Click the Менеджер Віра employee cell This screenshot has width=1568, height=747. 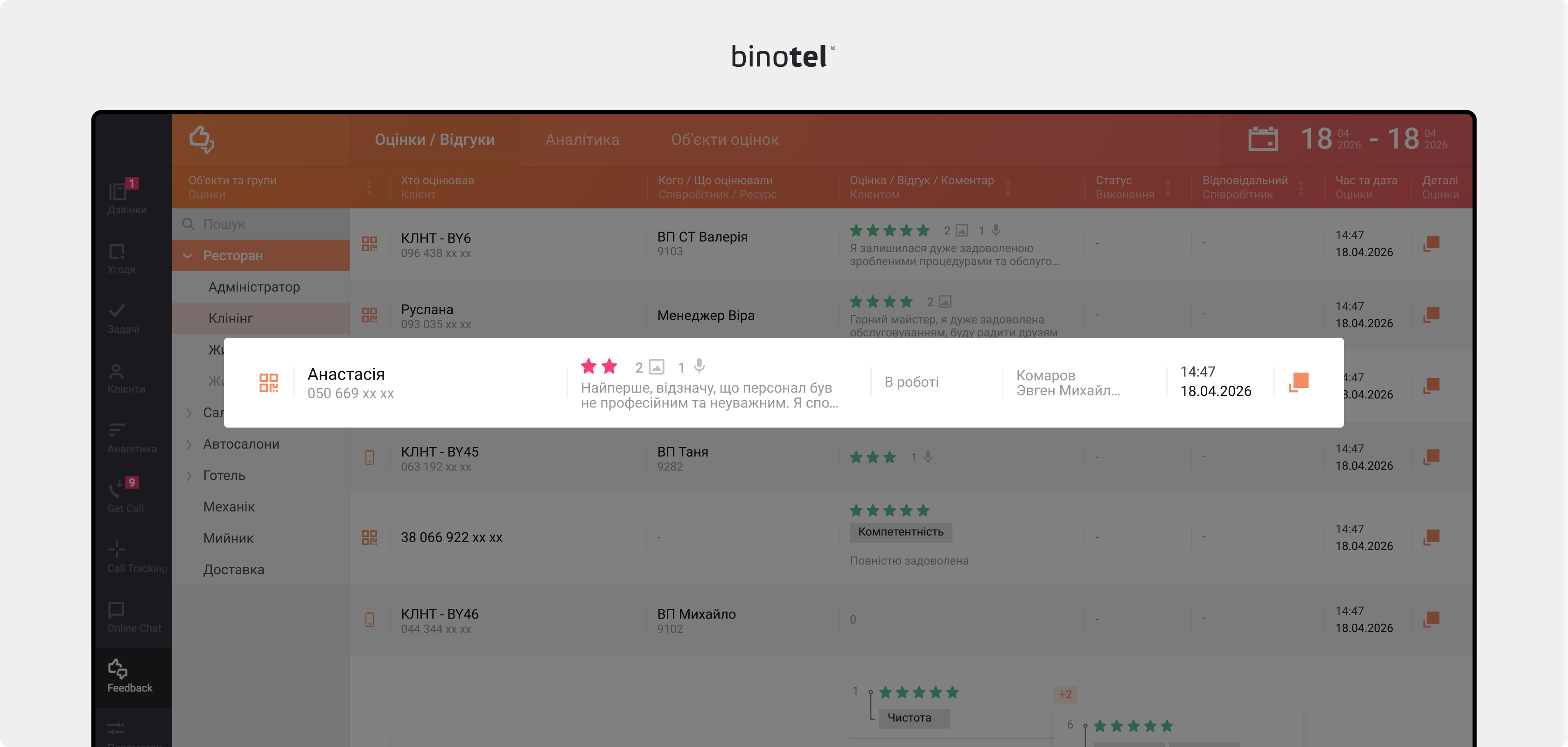tap(706, 315)
